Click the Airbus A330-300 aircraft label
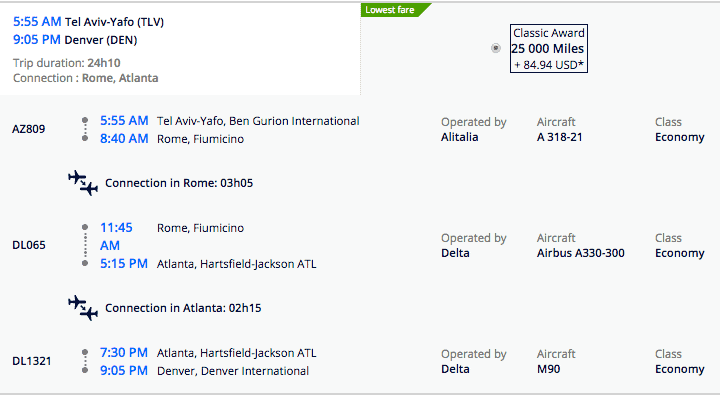The image size is (720, 397). [581, 253]
